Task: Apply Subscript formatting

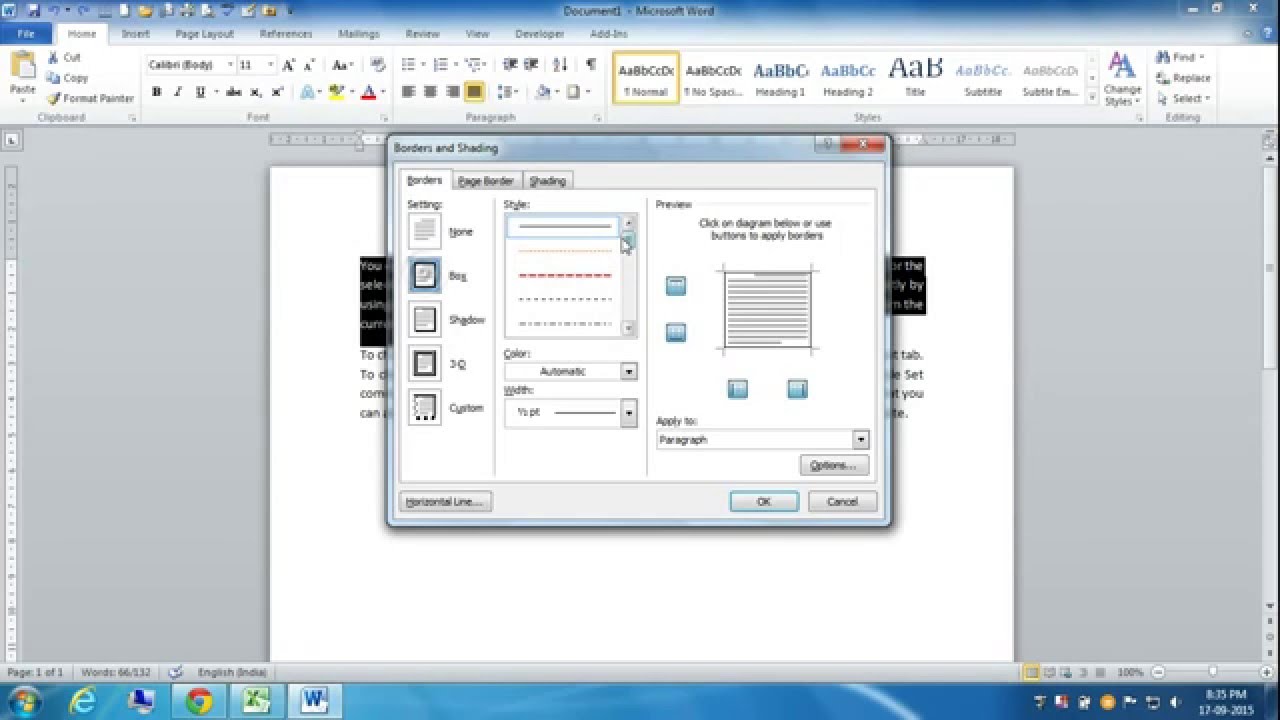Action: click(256, 92)
